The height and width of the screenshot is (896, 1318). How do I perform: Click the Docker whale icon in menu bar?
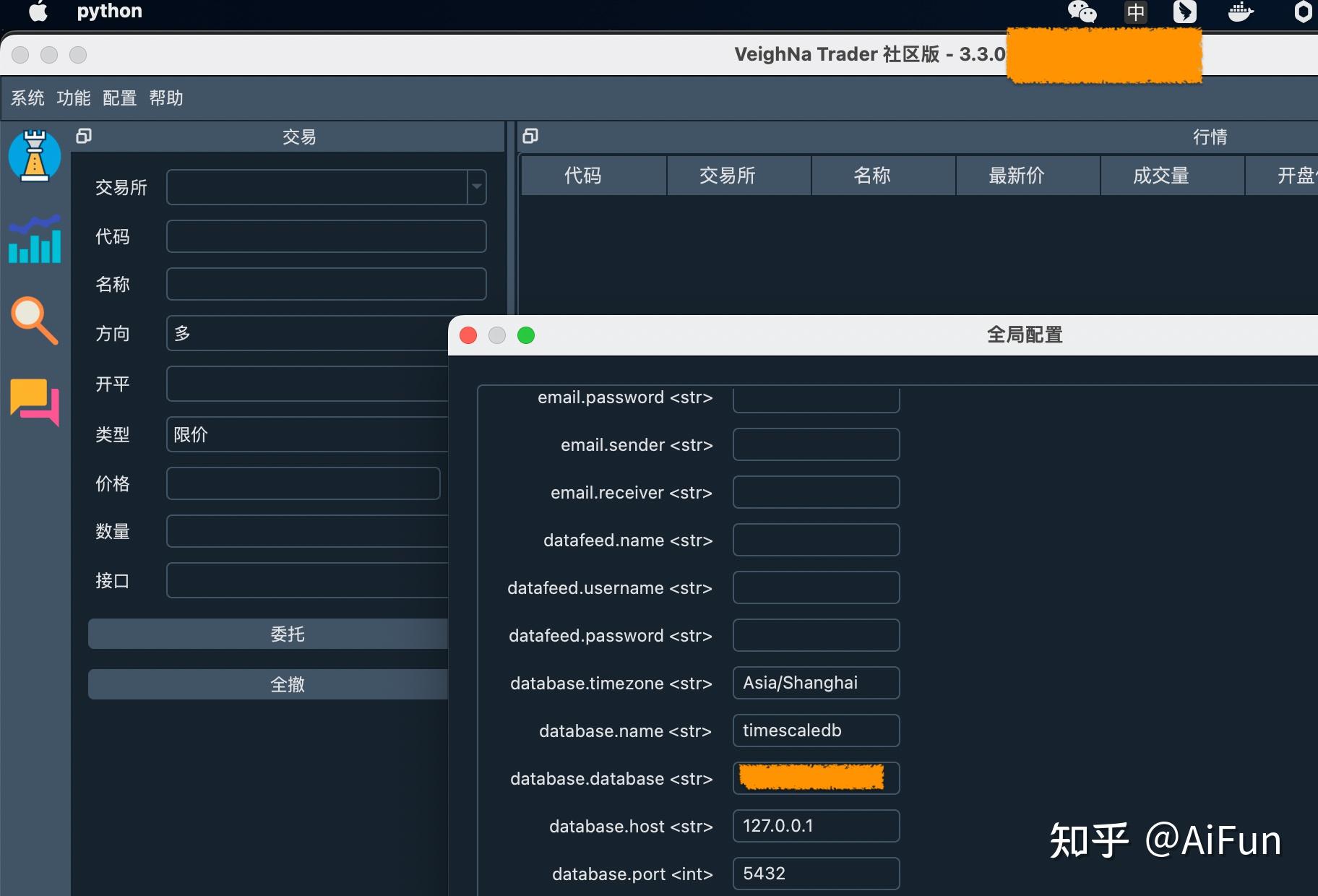(x=1240, y=12)
